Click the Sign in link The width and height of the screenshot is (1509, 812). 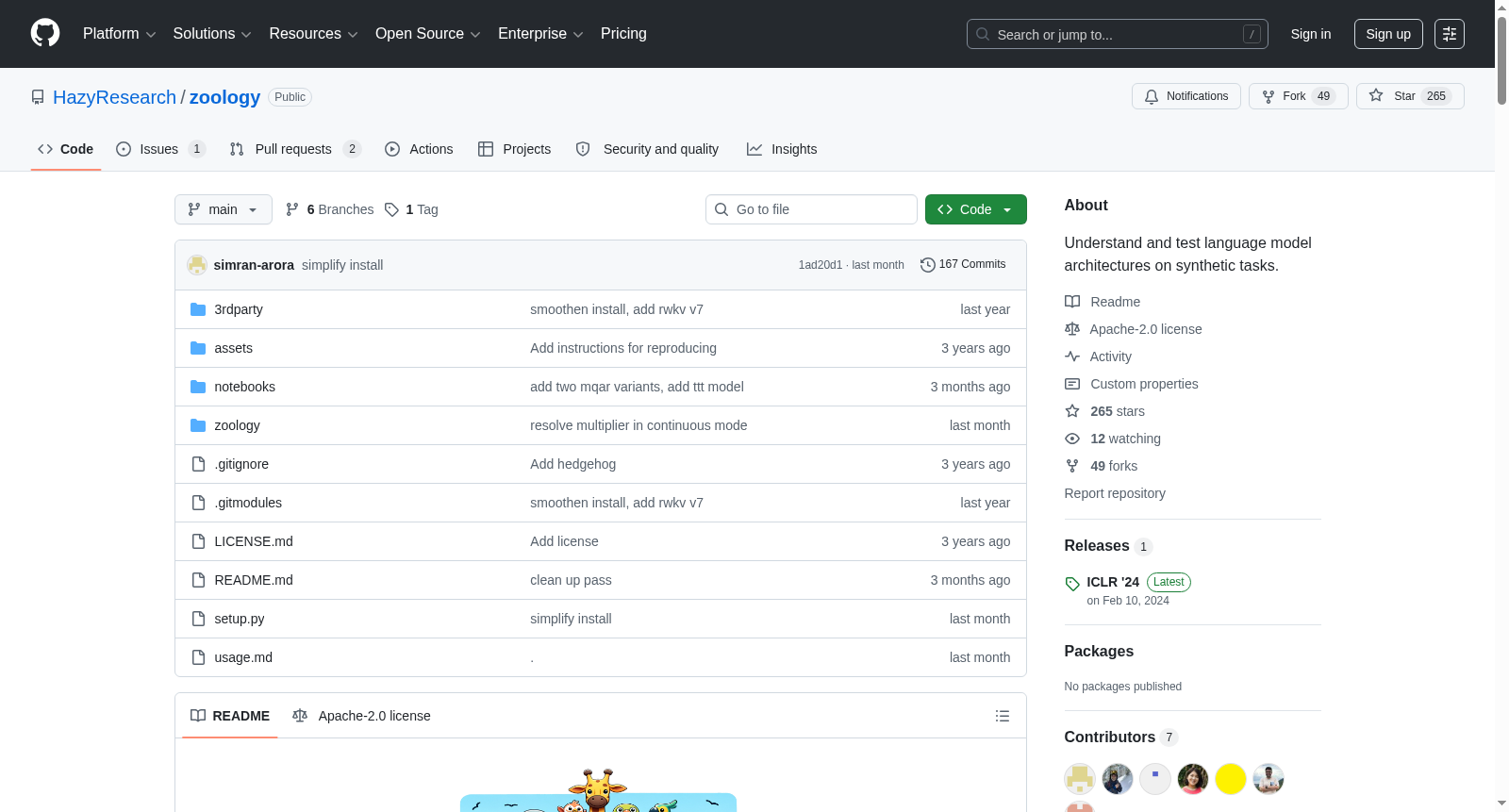click(x=1311, y=34)
